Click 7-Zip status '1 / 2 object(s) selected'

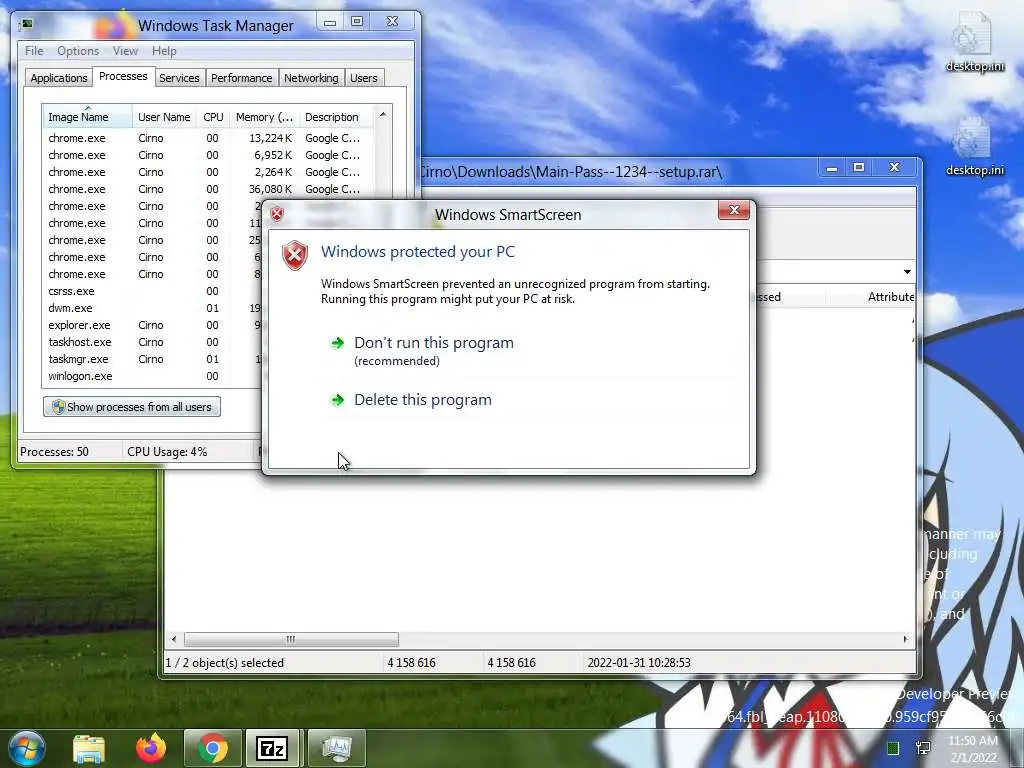(x=225, y=663)
